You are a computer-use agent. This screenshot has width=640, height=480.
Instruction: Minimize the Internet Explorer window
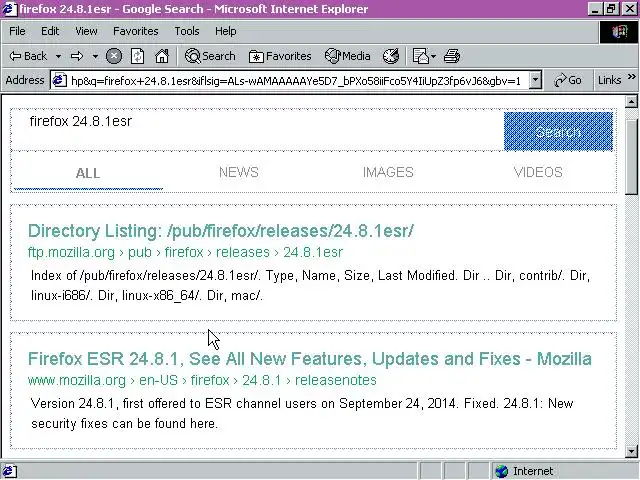coord(595,9)
